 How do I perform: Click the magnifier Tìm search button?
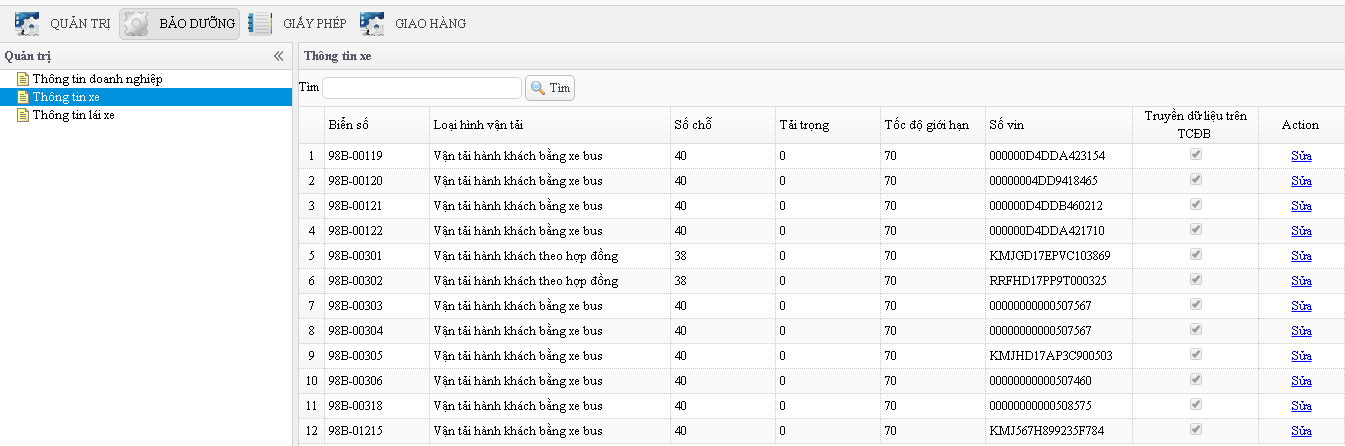click(x=550, y=88)
